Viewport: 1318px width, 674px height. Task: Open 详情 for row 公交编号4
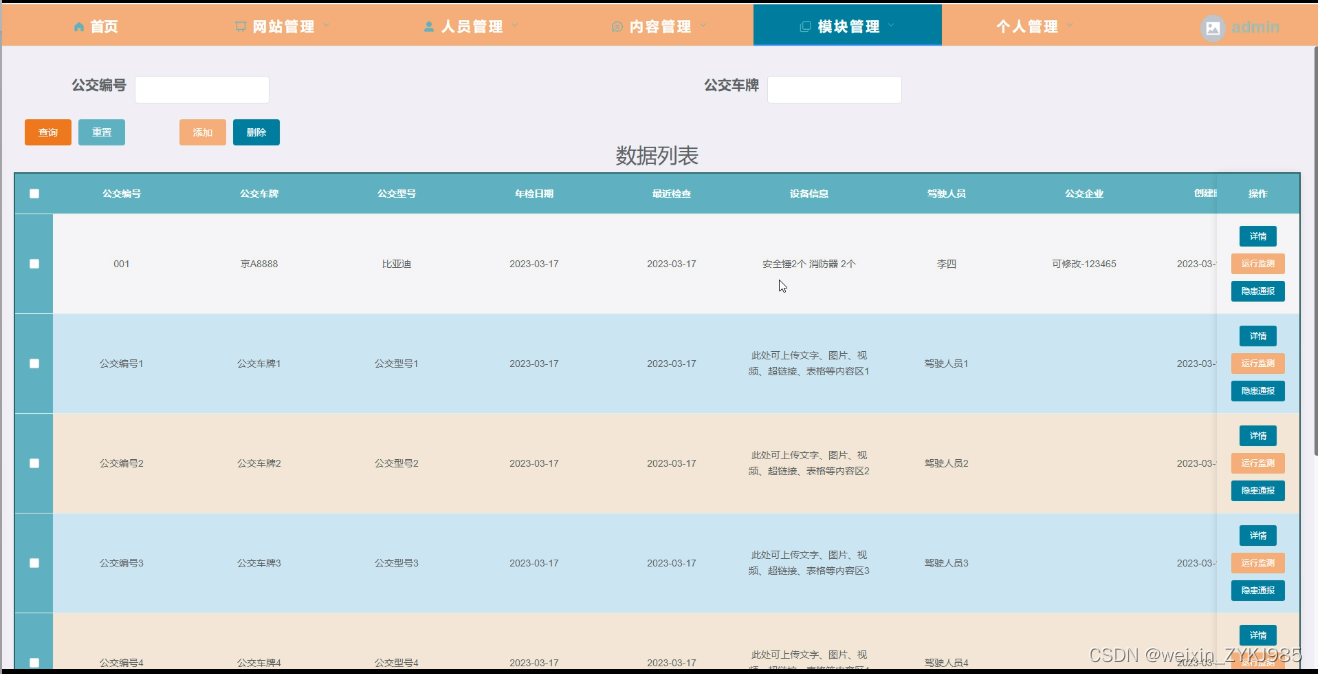(1258, 635)
